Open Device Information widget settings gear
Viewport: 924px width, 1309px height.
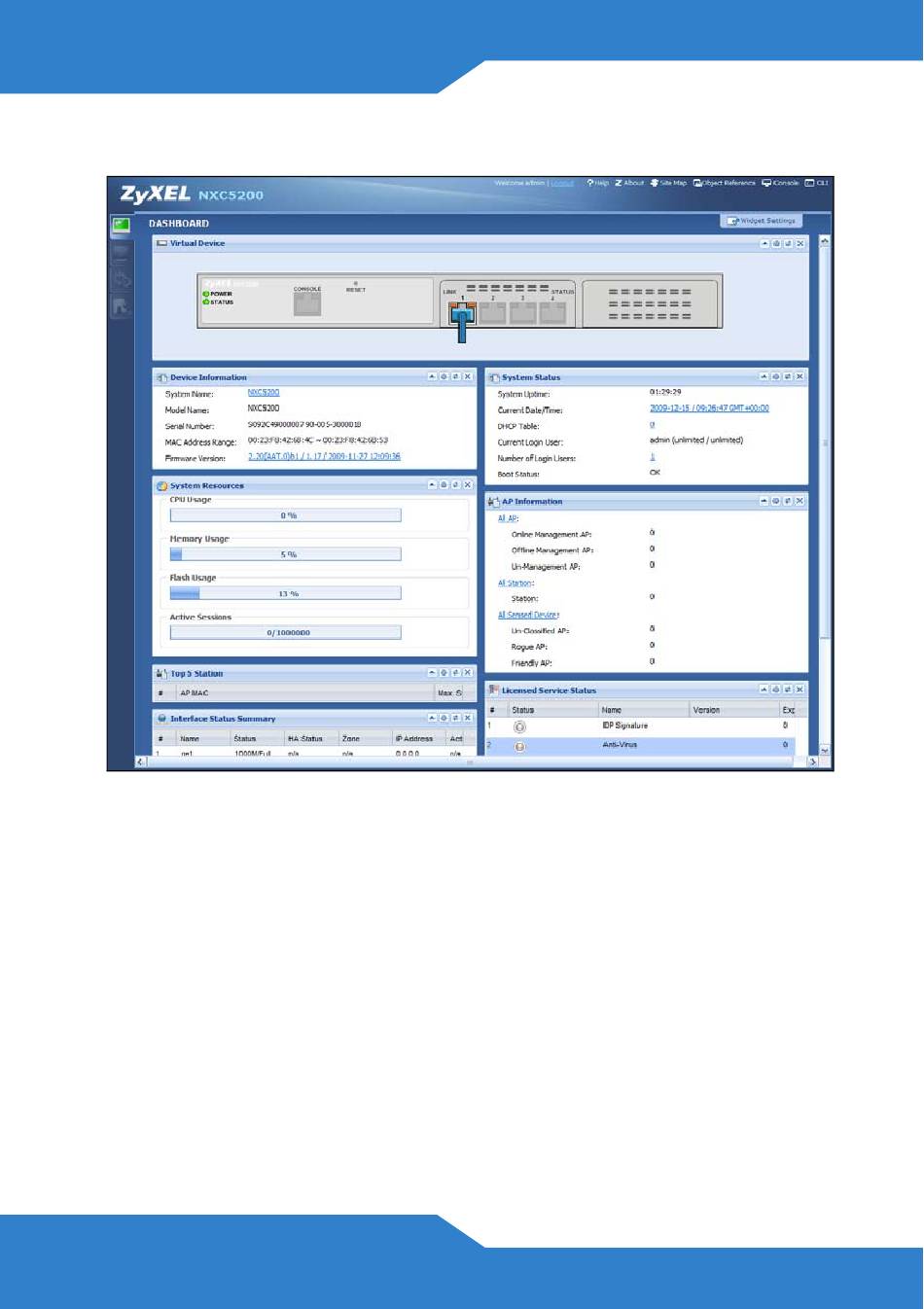coord(444,377)
